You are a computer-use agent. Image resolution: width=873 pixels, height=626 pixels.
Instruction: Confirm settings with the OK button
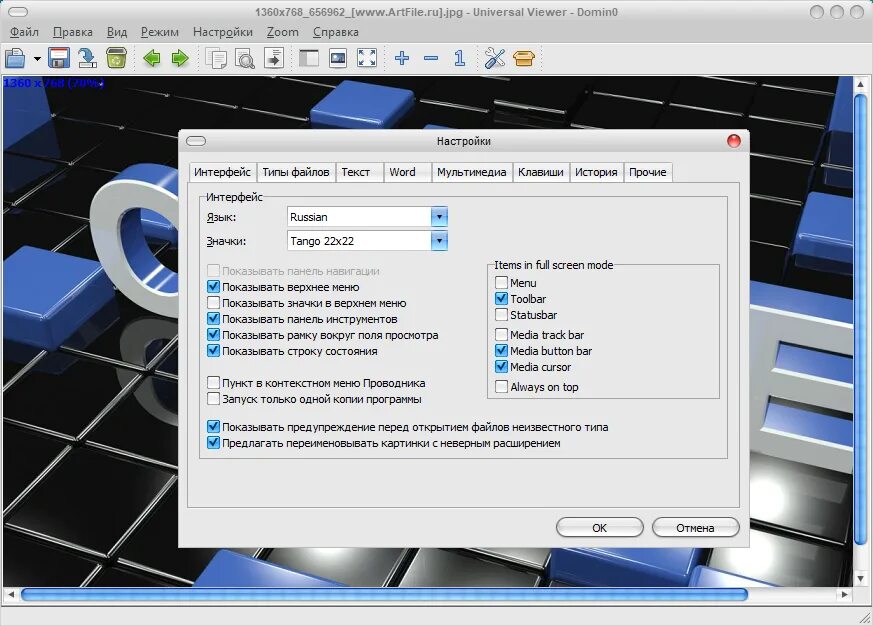(600, 528)
